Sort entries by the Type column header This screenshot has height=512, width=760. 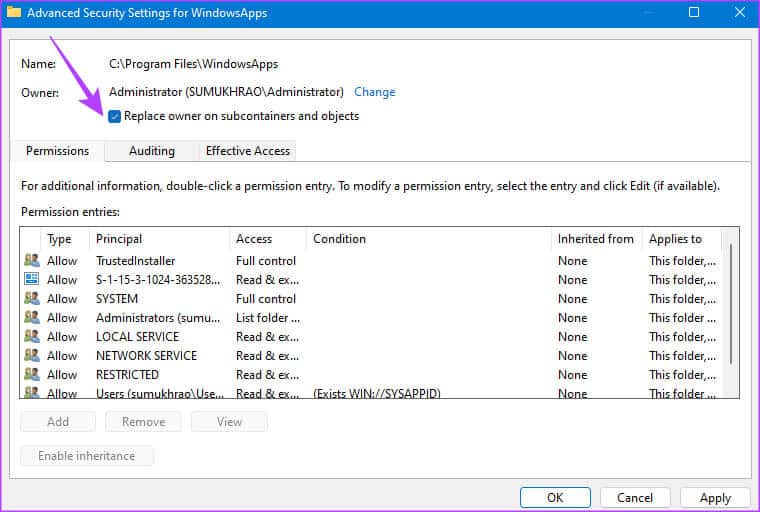65,239
